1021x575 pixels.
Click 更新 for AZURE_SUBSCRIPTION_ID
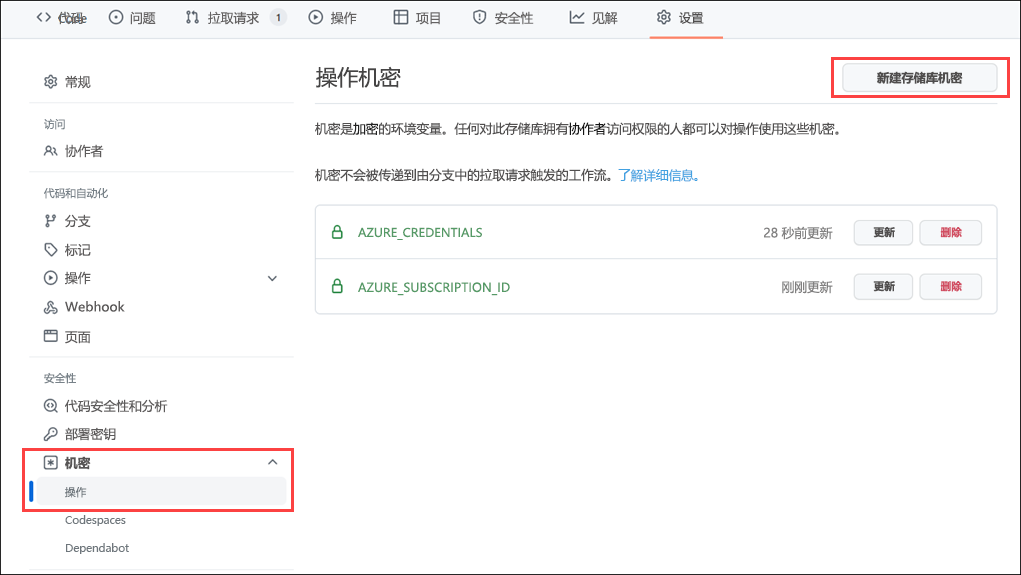[883, 287]
